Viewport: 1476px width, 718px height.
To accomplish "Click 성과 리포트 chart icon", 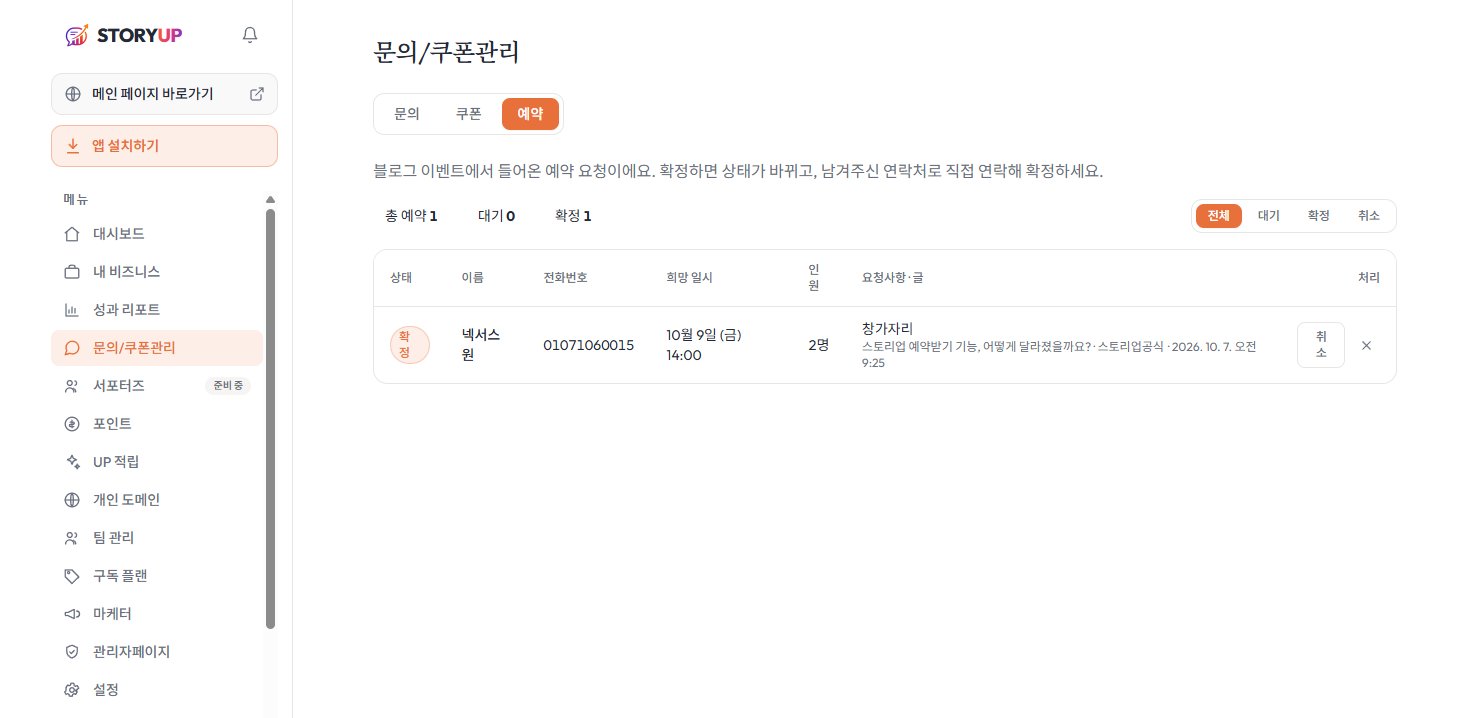I will pos(71,310).
